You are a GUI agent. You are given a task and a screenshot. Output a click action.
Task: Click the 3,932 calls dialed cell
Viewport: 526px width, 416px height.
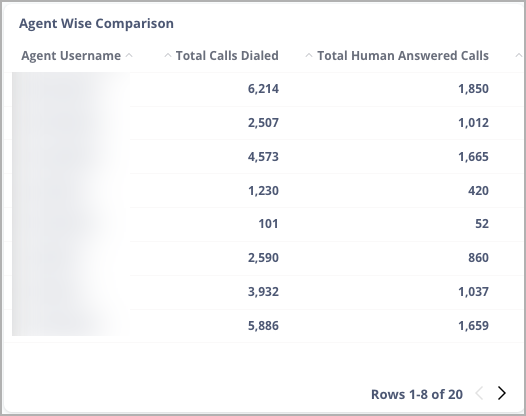click(x=263, y=292)
